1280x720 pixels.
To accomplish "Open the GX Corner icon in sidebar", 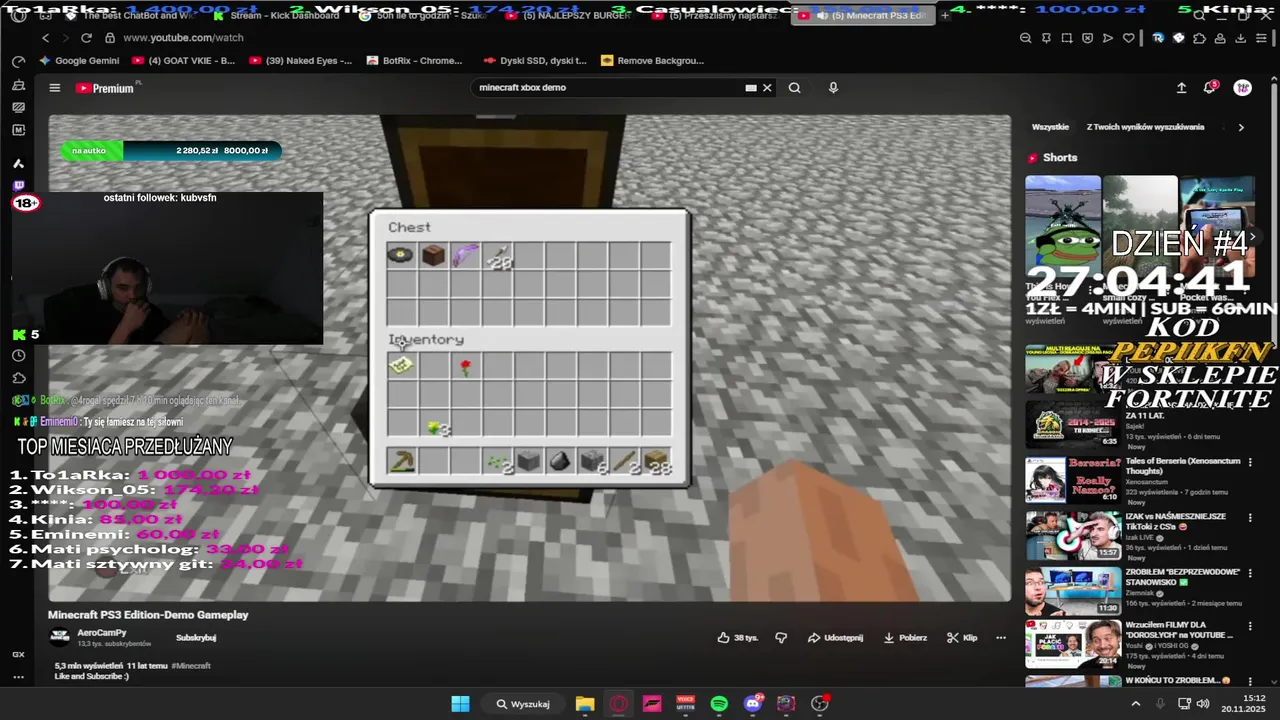I will [19, 654].
